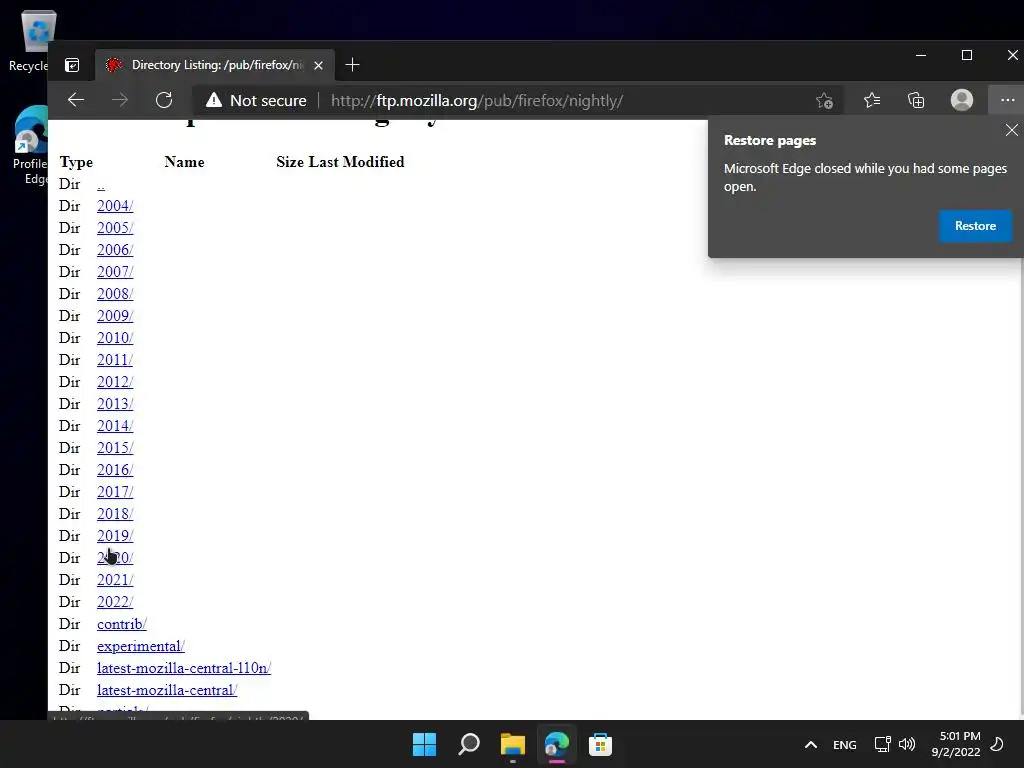Open the 2016/ directory

tap(115, 470)
